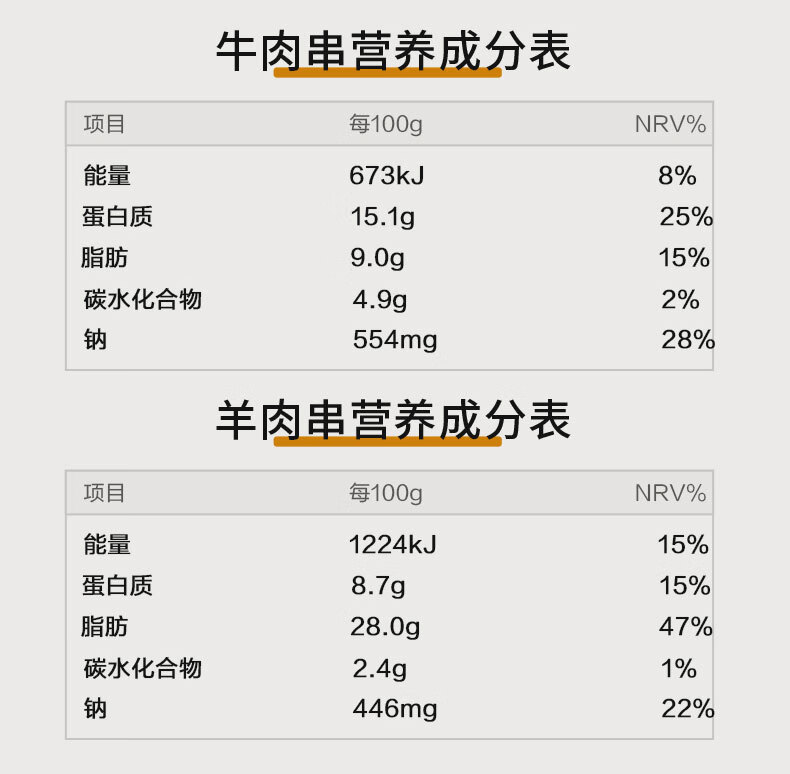Click the 羊肉串营养成分表 title

coord(393,420)
